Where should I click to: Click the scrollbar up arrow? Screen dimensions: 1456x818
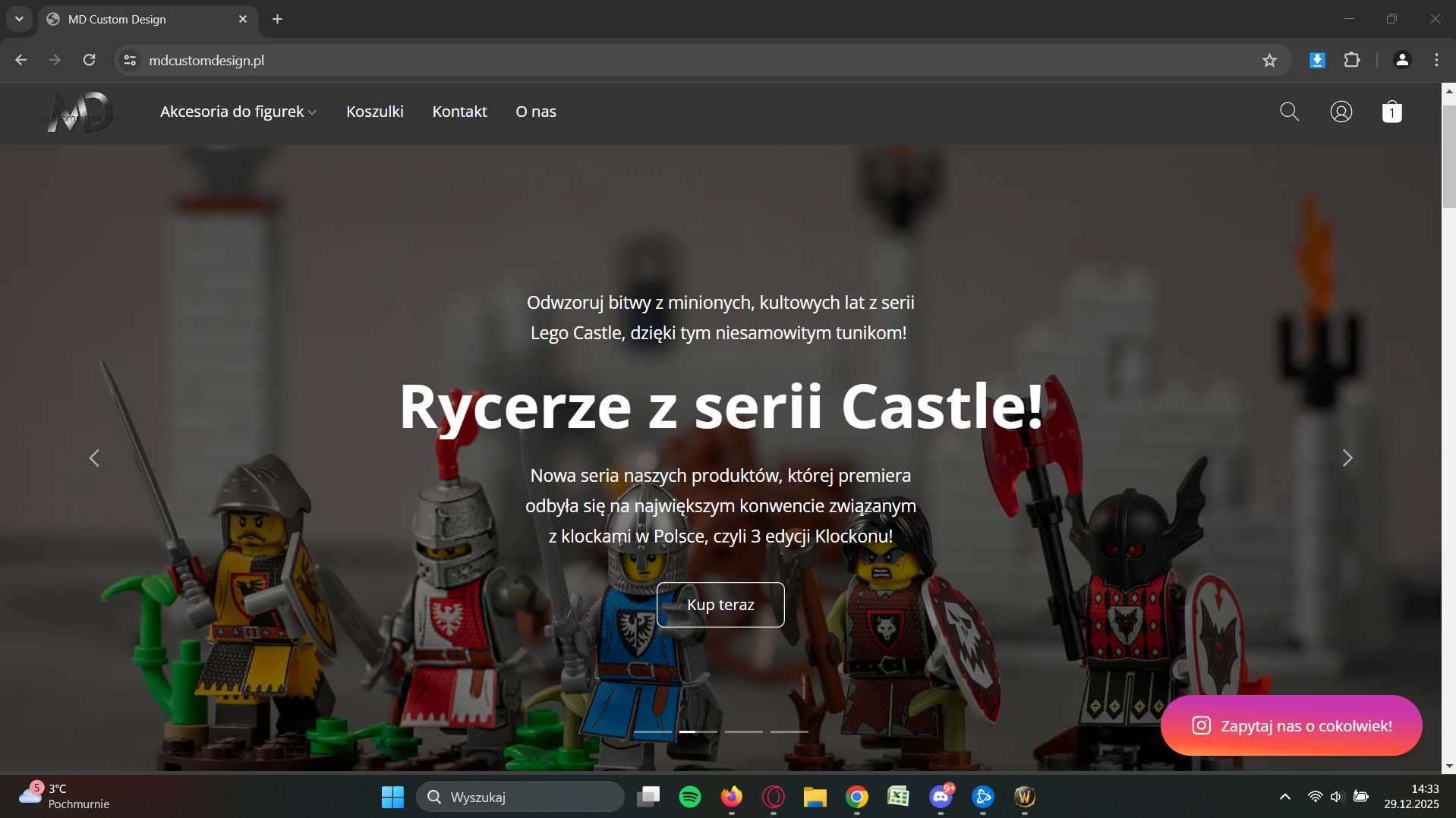pos(1448,91)
